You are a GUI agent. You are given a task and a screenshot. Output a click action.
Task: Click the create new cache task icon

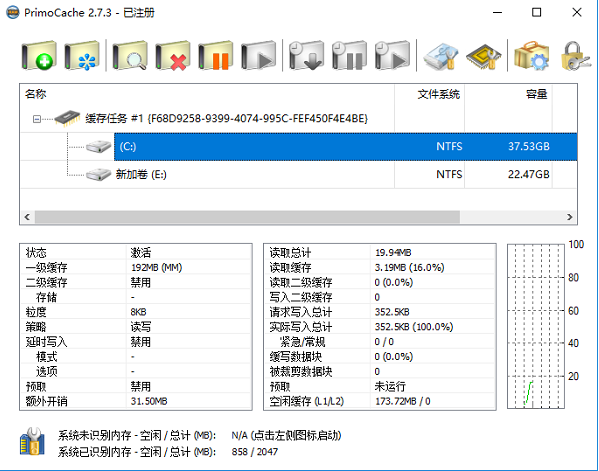(39, 56)
